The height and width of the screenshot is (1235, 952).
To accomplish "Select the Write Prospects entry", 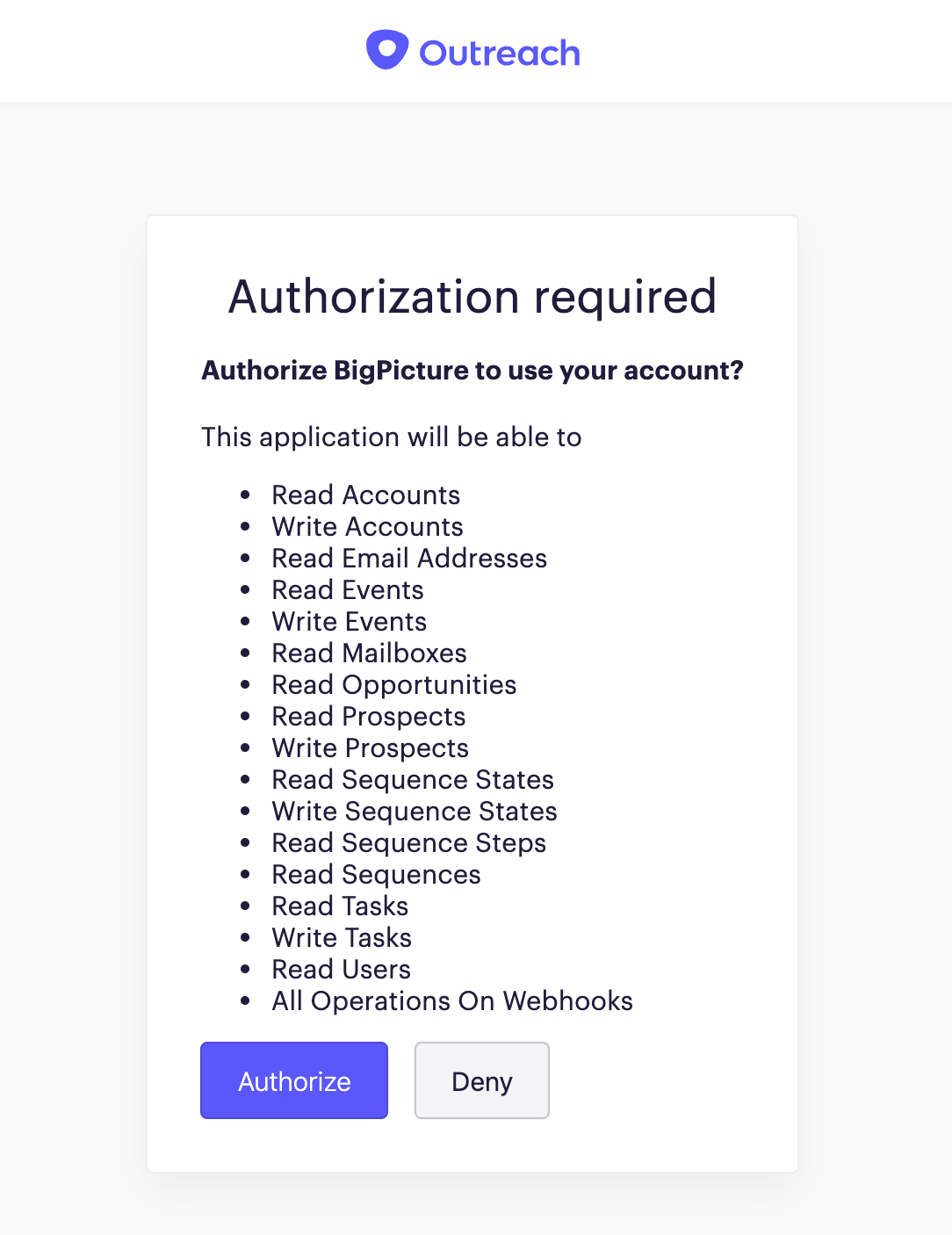I will (370, 748).
